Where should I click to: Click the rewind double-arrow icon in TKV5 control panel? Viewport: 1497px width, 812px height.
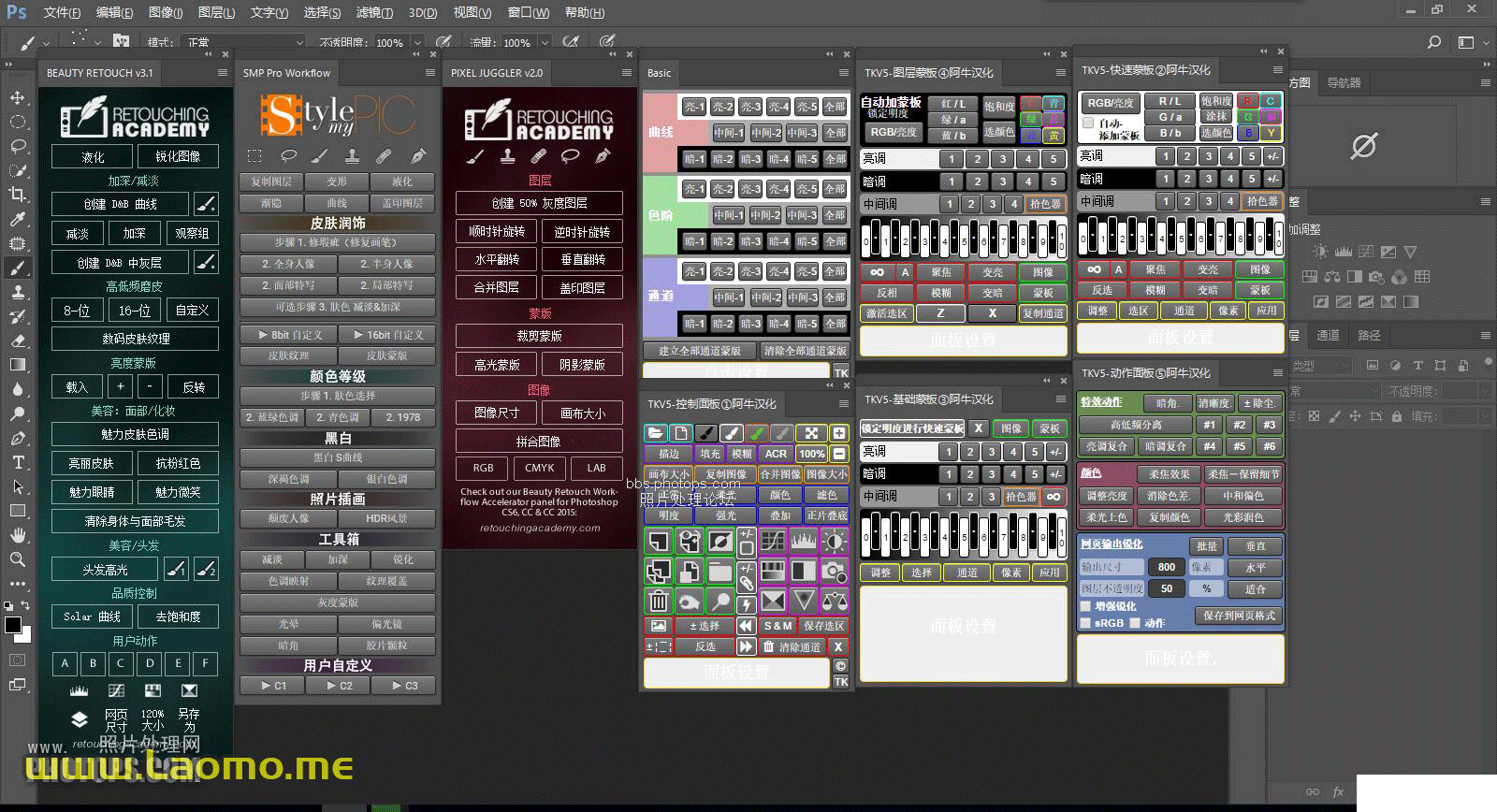coord(746,626)
